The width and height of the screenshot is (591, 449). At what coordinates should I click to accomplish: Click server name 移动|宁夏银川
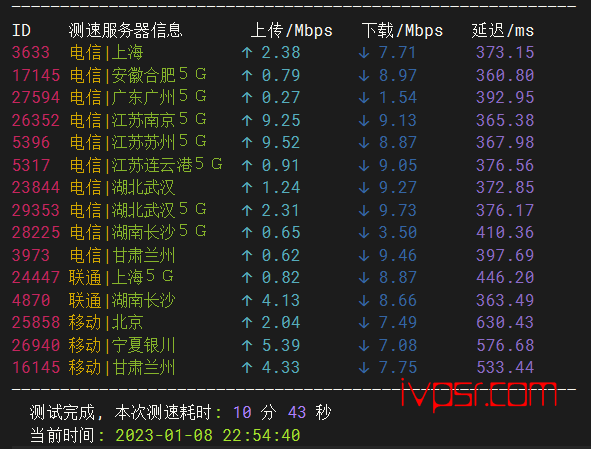tap(122, 345)
